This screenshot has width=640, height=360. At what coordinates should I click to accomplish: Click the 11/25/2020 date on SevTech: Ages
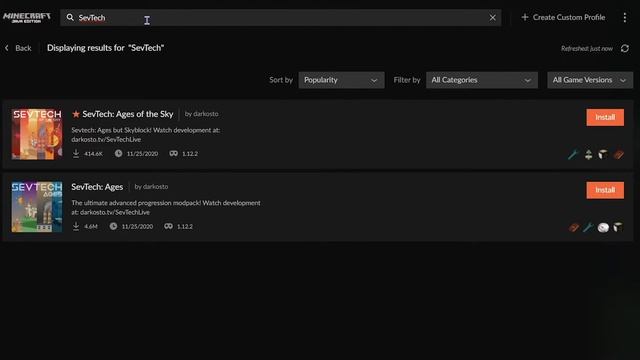(137, 227)
